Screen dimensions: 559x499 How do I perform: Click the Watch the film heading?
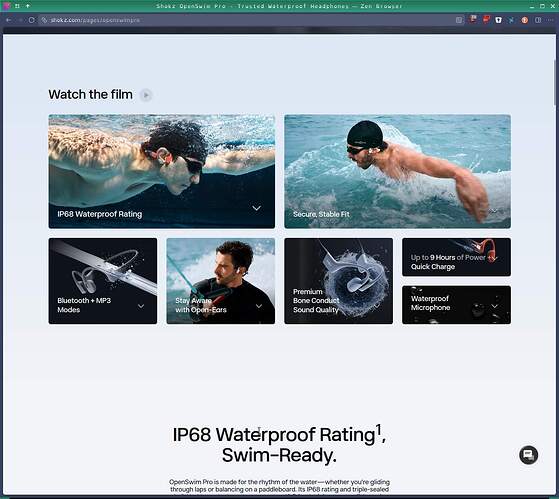coord(91,95)
